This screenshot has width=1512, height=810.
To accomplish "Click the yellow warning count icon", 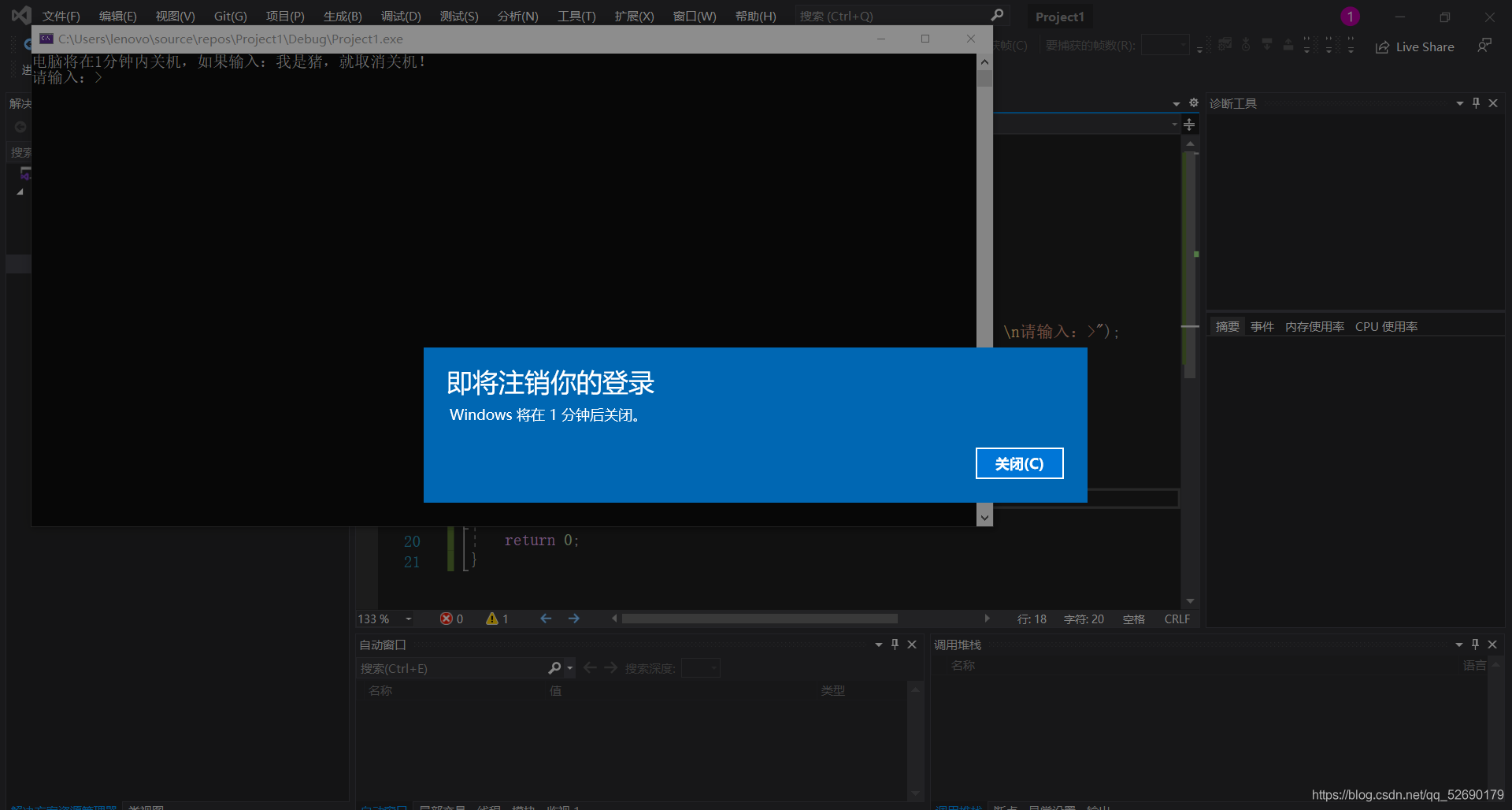I will pos(492,619).
